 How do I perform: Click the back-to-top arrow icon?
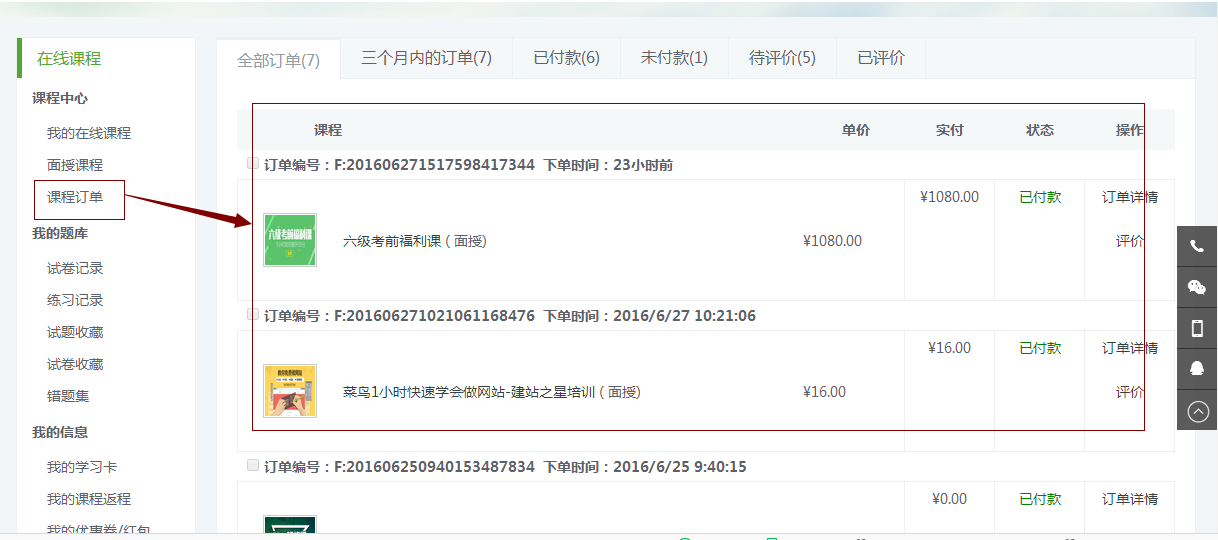tap(1197, 410)
